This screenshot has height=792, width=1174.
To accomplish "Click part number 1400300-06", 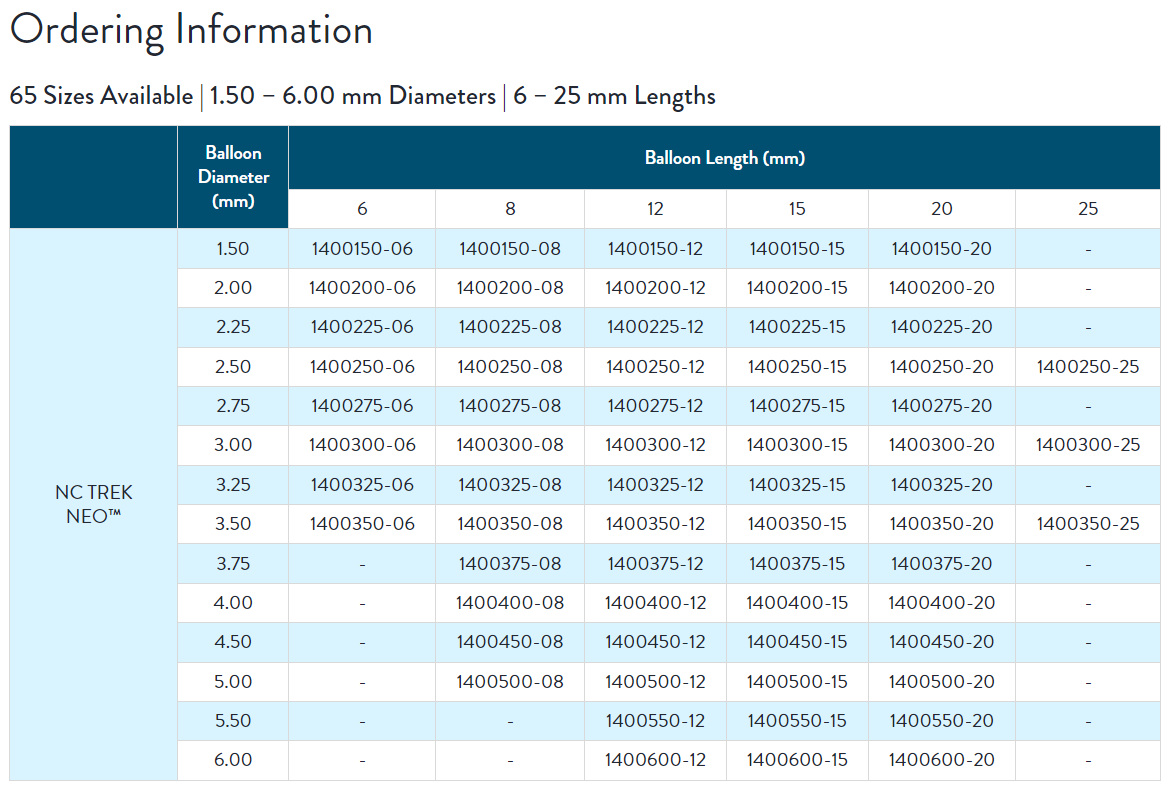I will (x=362, y=445).
